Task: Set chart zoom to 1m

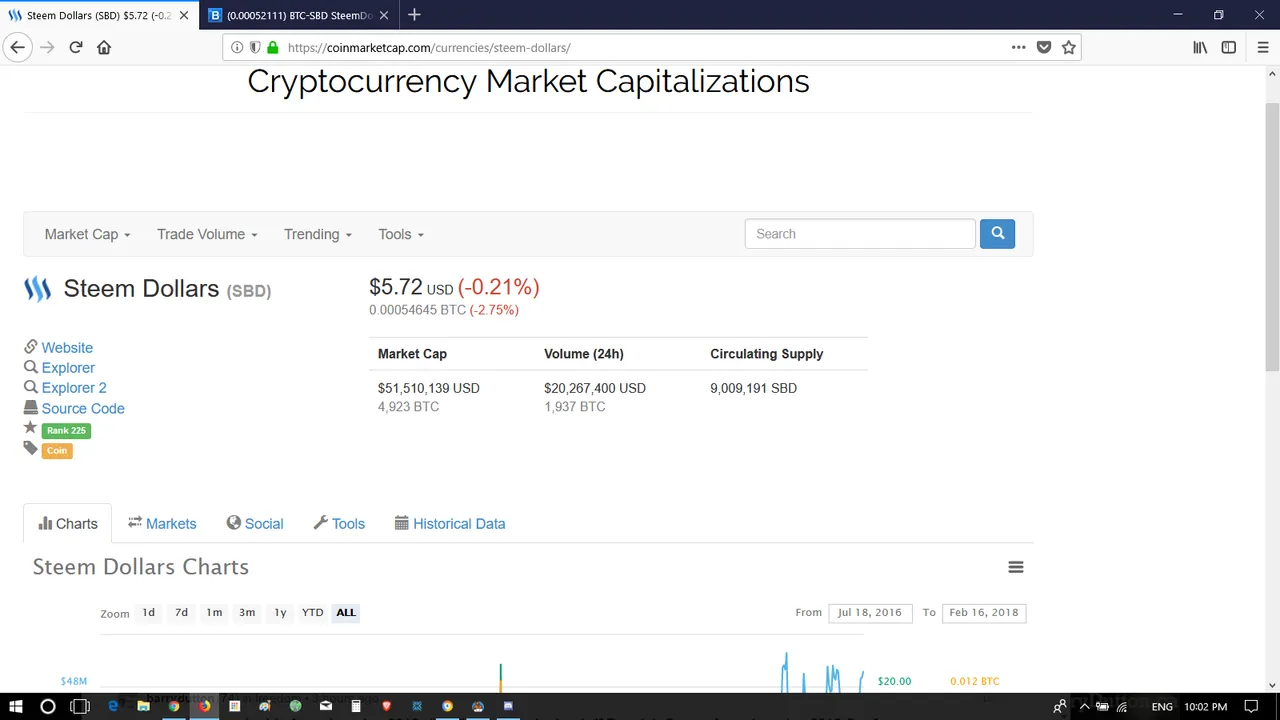Action: click(x=214, y=612)
